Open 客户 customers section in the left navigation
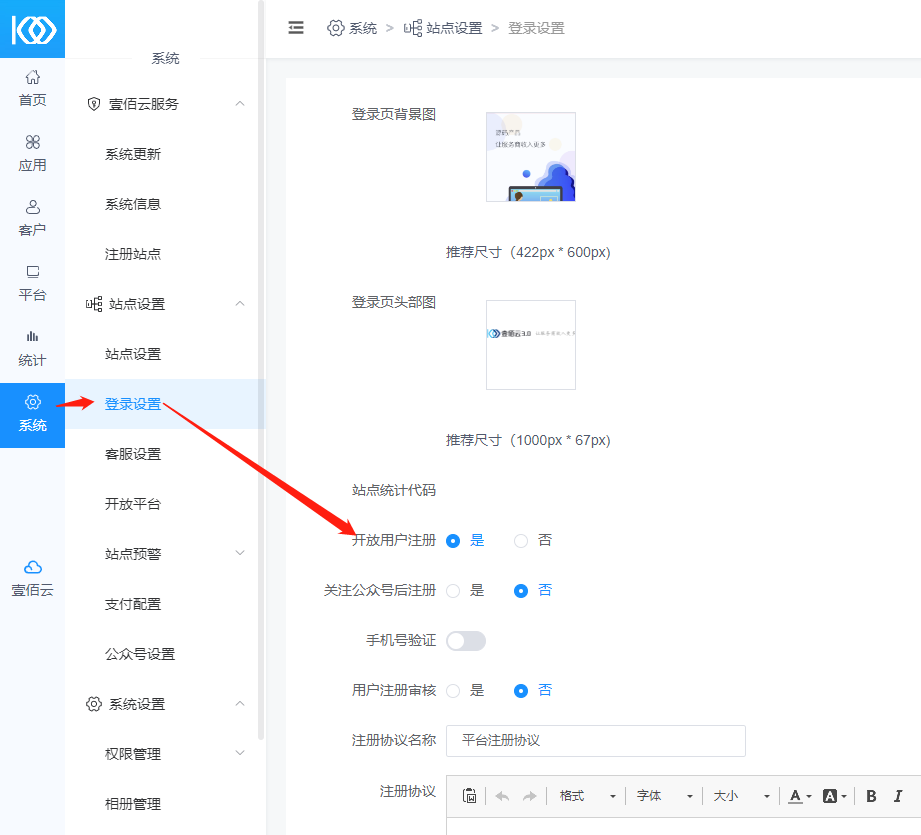 (x=32, y=218)
